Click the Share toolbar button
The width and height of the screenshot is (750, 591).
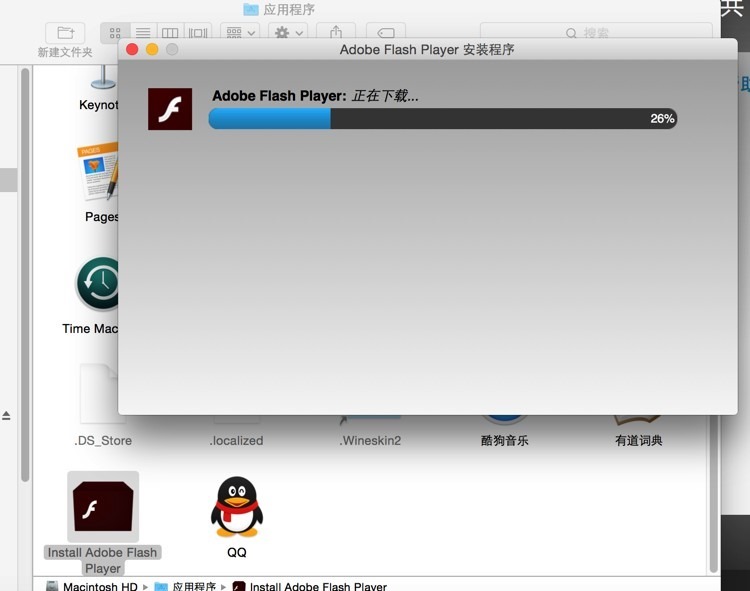336,33
